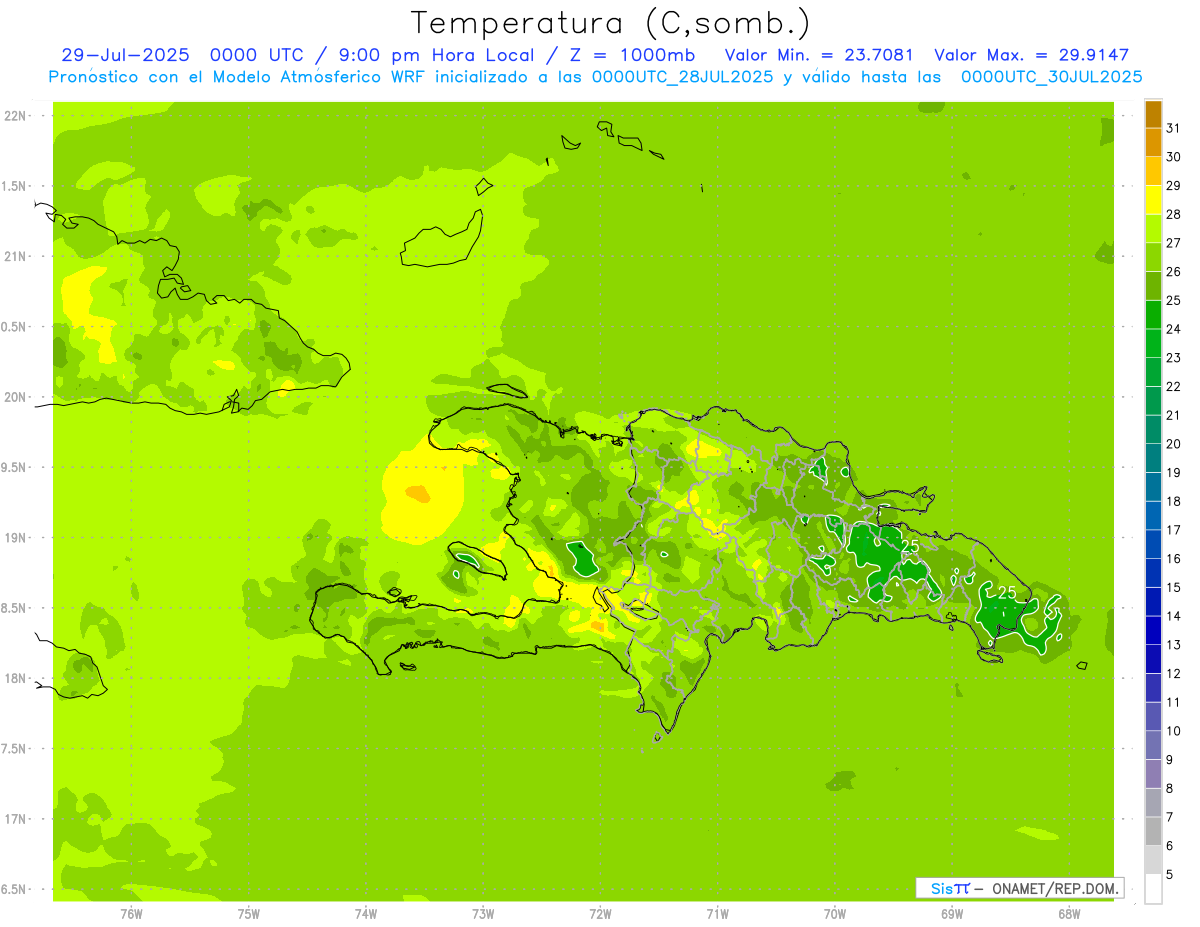The width and height of the screenshot is (1200, 927).
Task: Click the gray legend swatch between 6 and 7
Action: pyautogui.click(x=1153, y=831)
